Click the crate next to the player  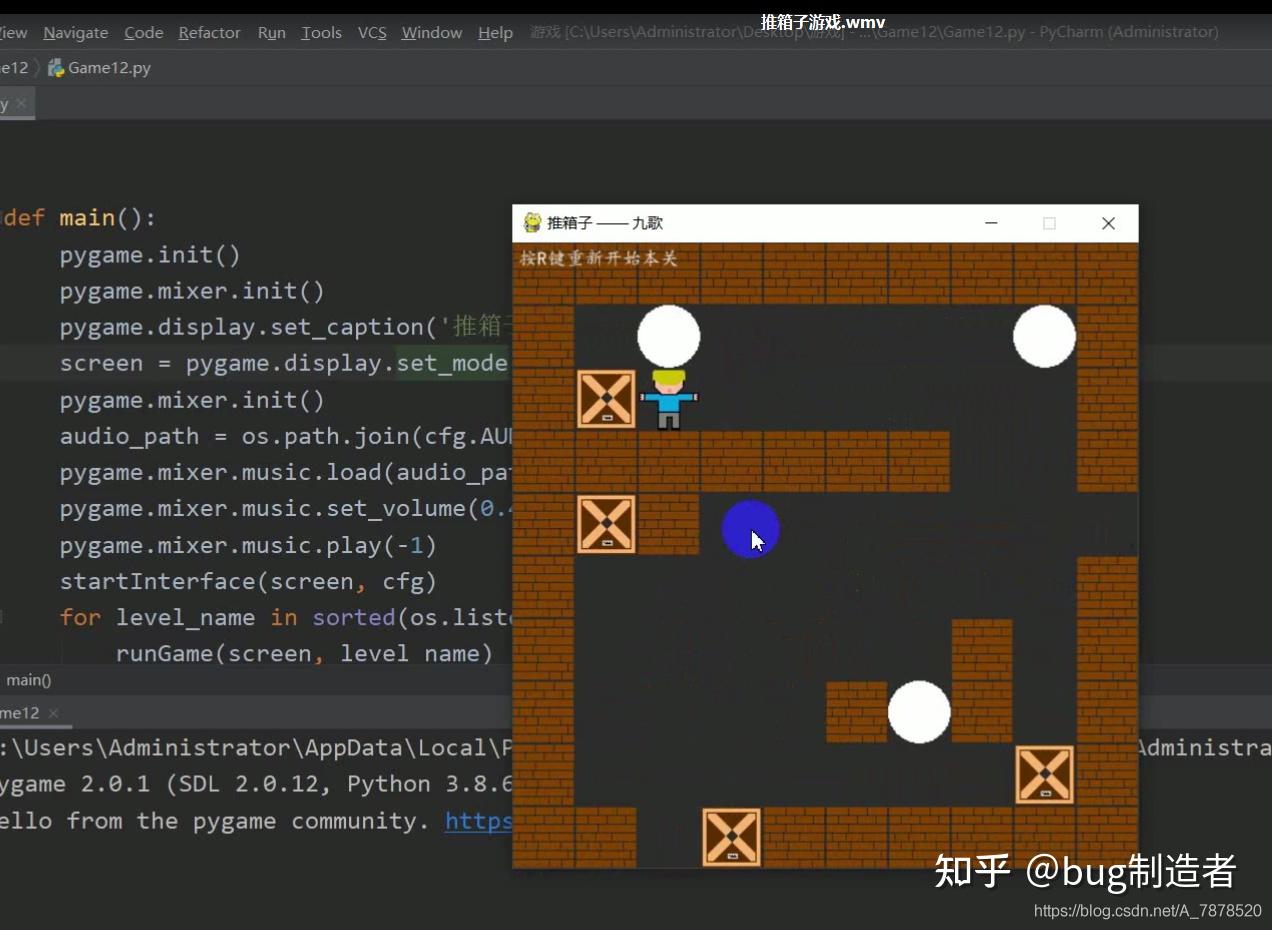(606, 397)
